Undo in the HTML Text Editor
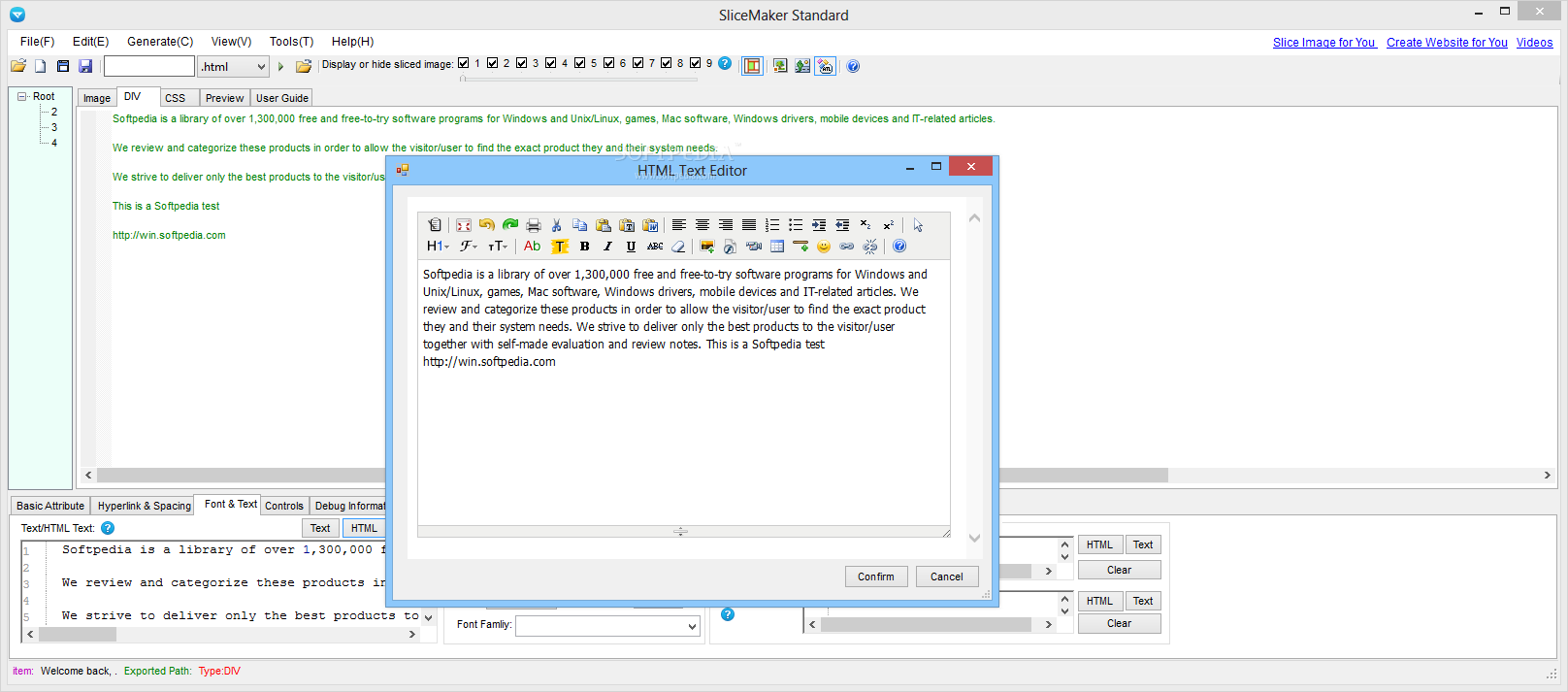 click(x=487, y=225)
